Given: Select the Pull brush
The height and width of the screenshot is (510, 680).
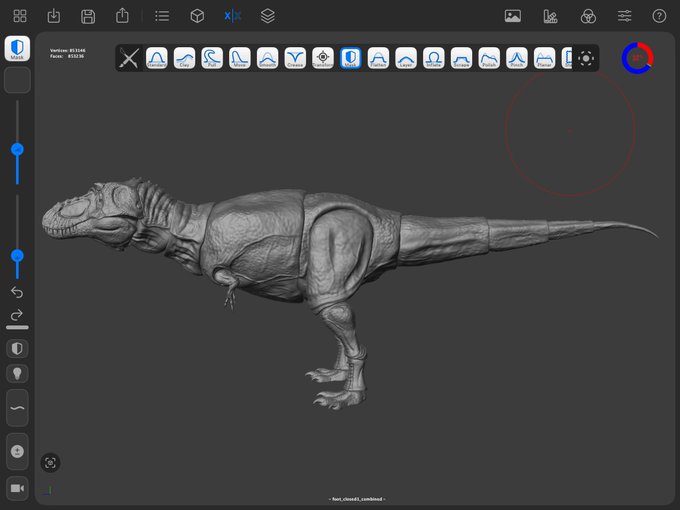Looking at the screenshot, I should point(212,58).
